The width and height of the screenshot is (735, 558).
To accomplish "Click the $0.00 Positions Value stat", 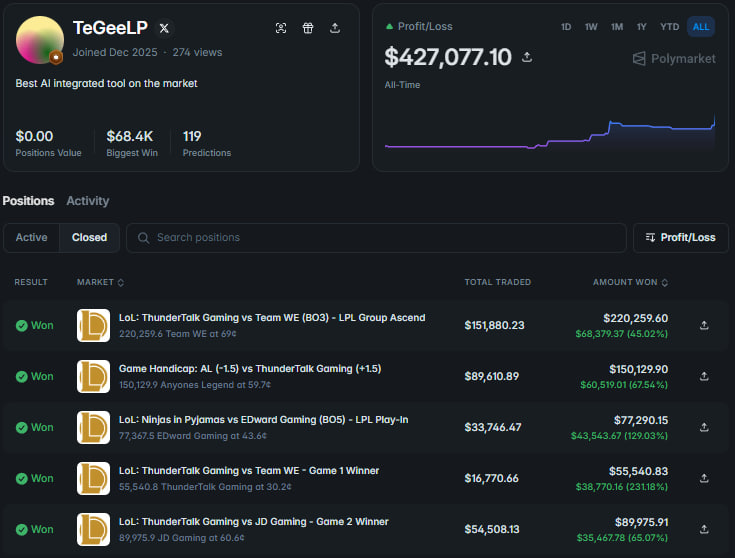I will [48, 143].
